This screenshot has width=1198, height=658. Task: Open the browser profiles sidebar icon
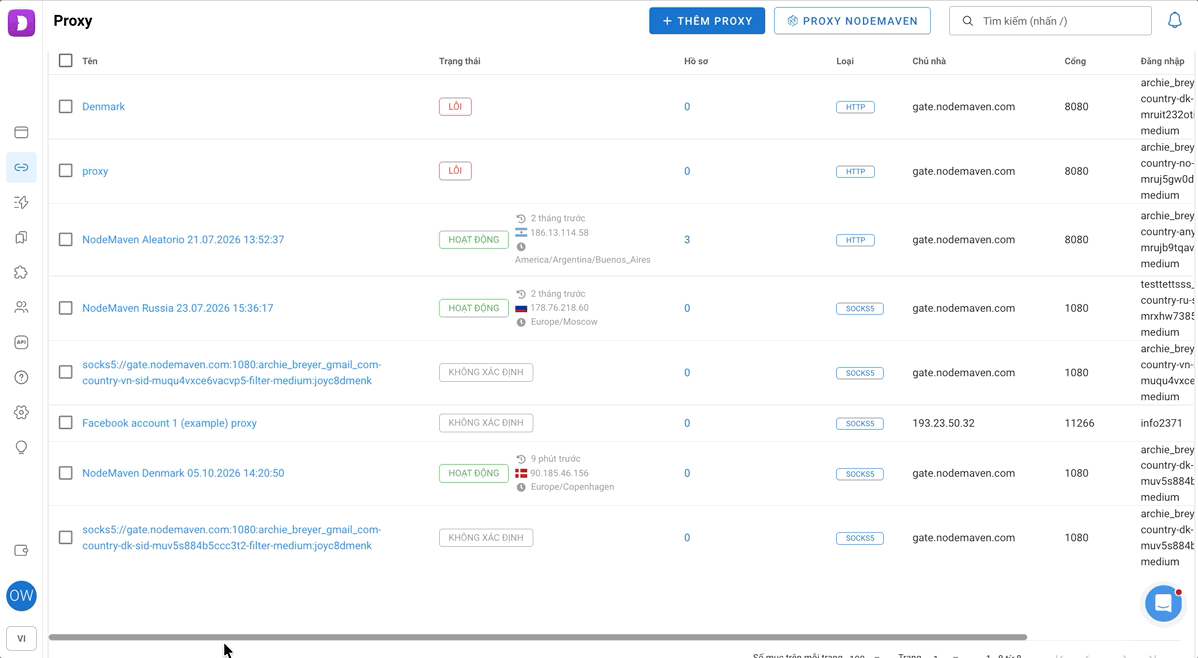(x=21, y=132)
